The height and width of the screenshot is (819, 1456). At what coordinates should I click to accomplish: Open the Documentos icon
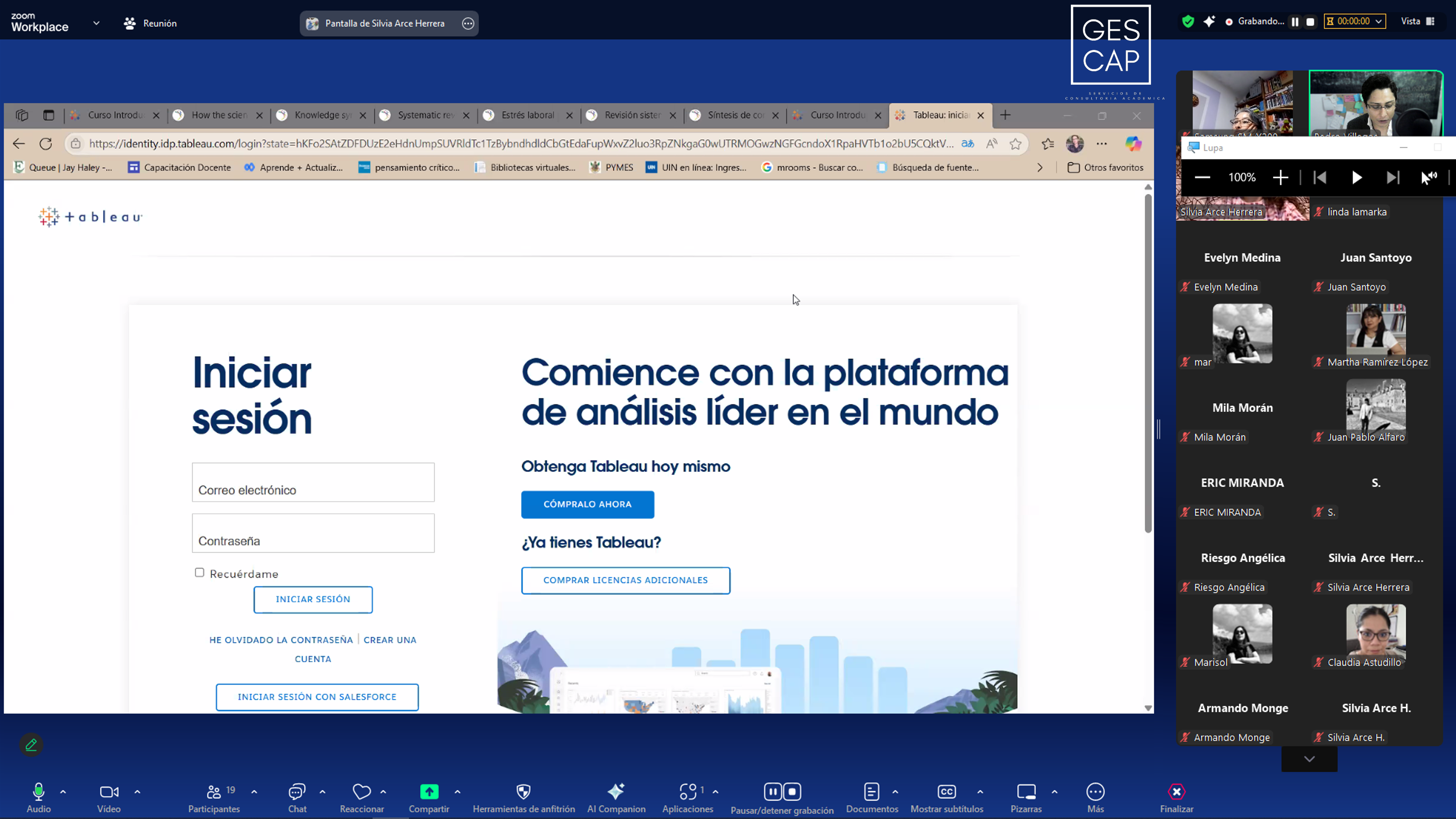click(x=872, y=792)
